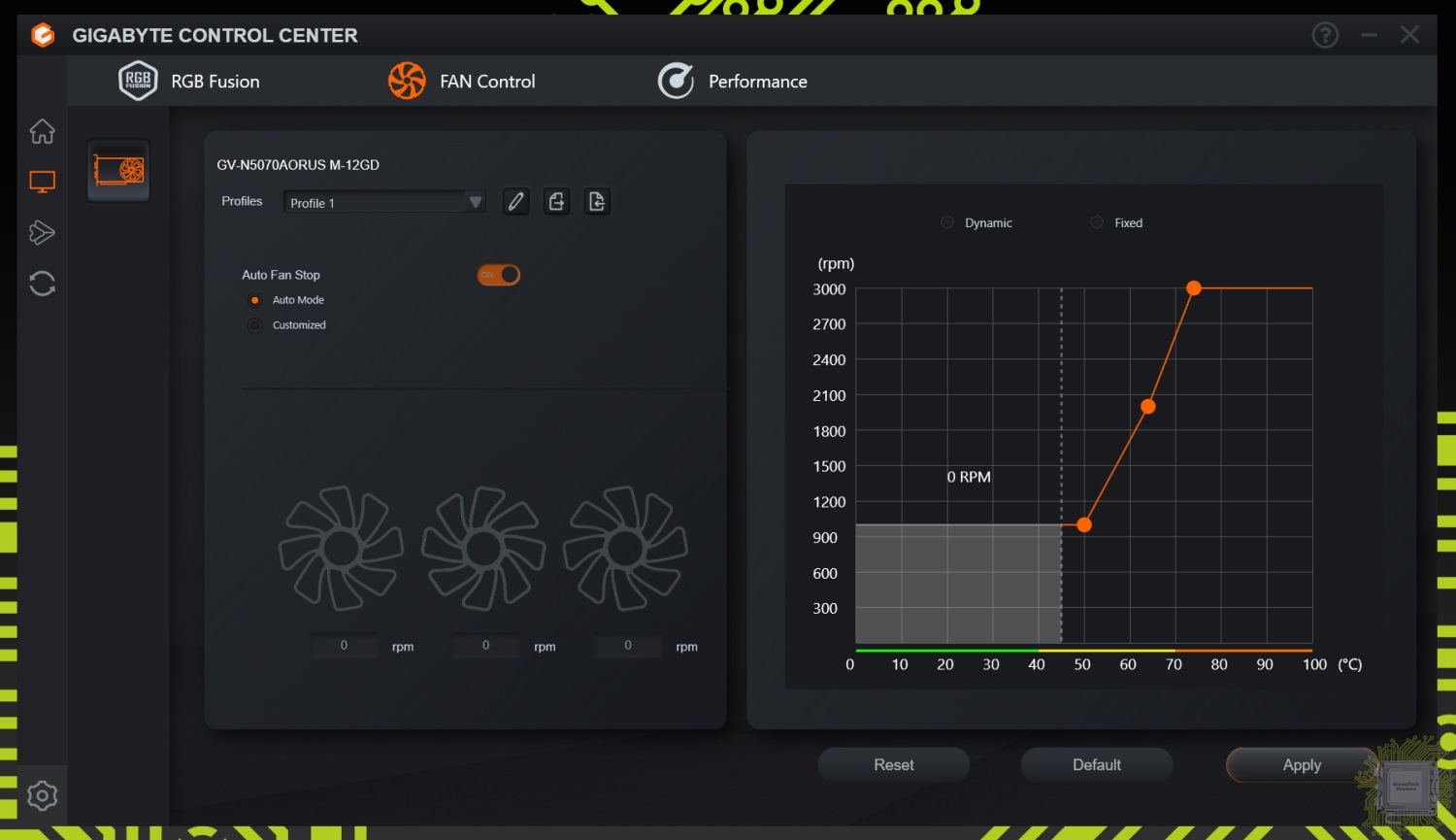The width and height of the screenshot is (1456, 840).
Task: Close the Gigabyte Control Center window
Action: 1410,36
